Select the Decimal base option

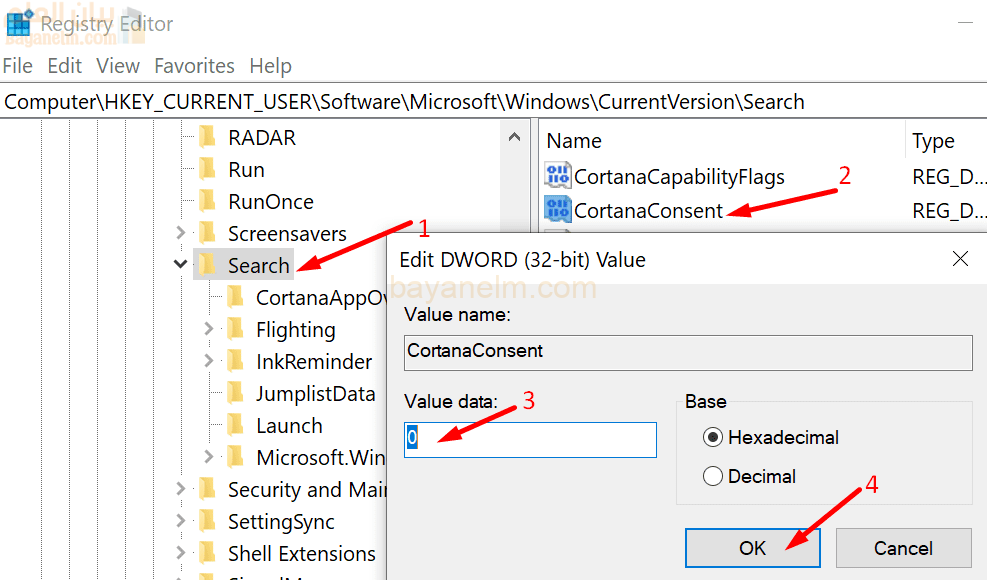point(713,476)
